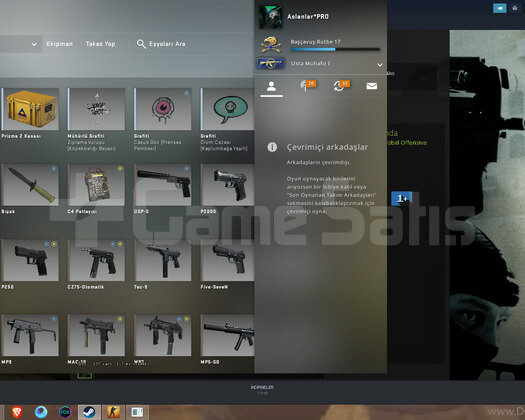525x420 pixels.
Task: Click the blue 1+ button in Steam window
Action: coord(401,199)
